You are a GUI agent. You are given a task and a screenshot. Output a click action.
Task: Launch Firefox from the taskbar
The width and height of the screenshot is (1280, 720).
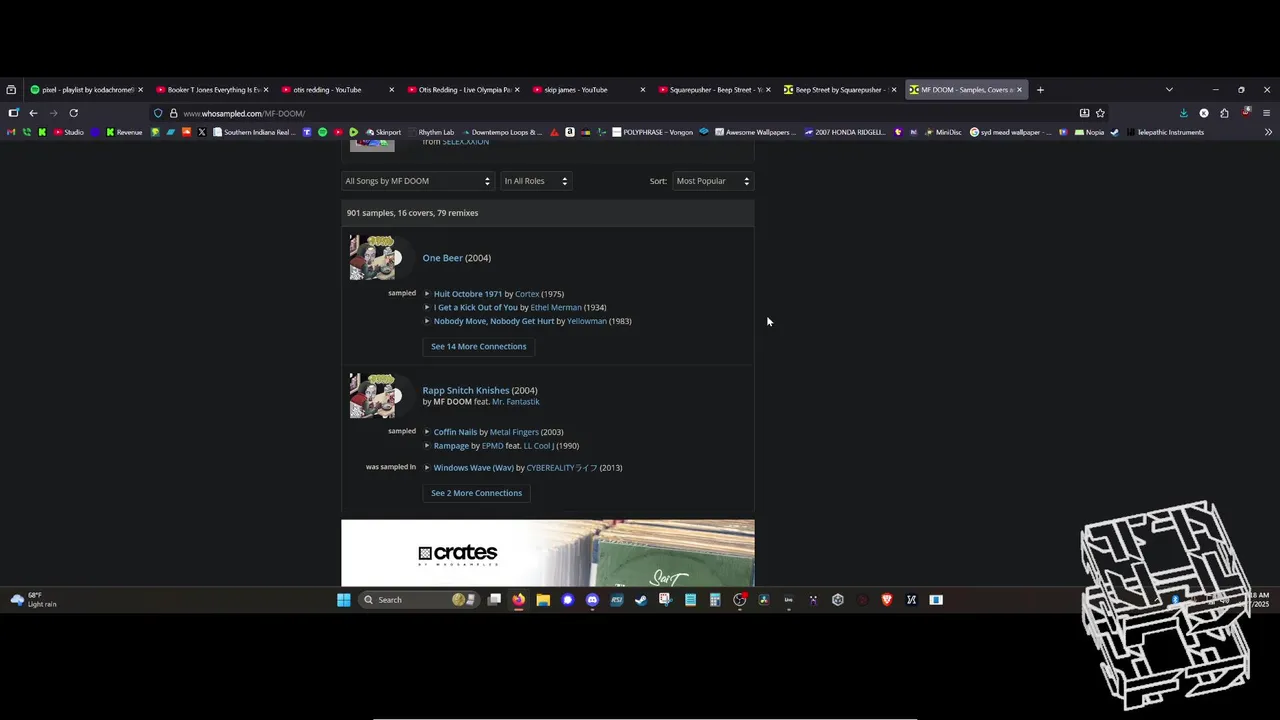pos(518,600)
